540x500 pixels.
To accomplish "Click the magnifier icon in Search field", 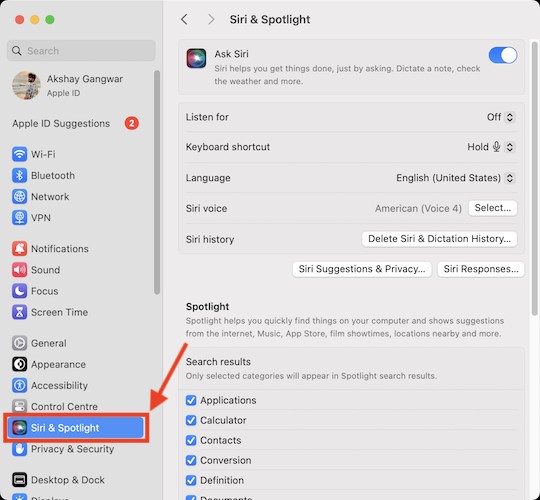I will coord(17,51).
